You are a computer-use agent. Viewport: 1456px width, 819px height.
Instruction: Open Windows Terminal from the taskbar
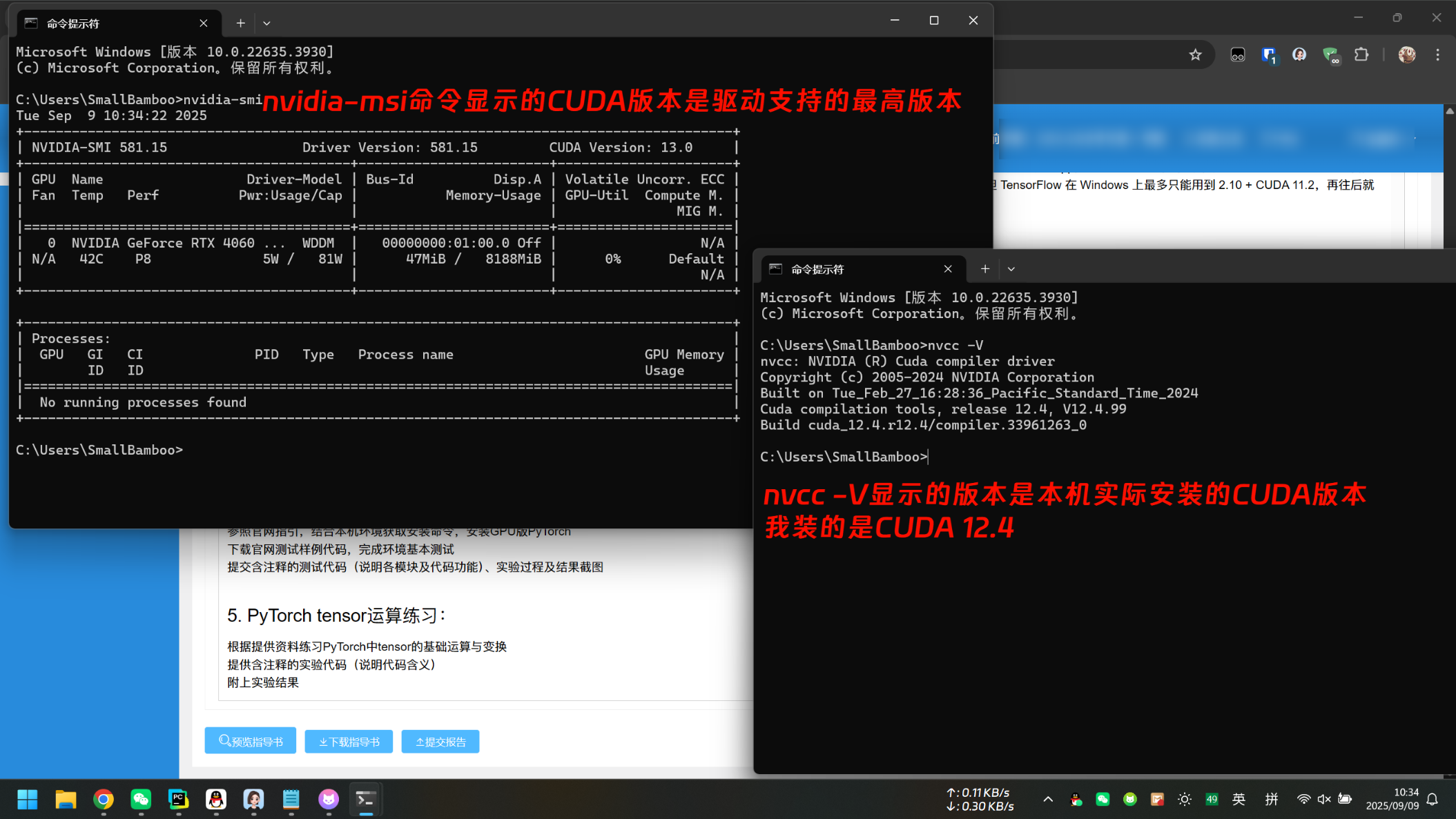pyautogui.click(x=366, y=799)
